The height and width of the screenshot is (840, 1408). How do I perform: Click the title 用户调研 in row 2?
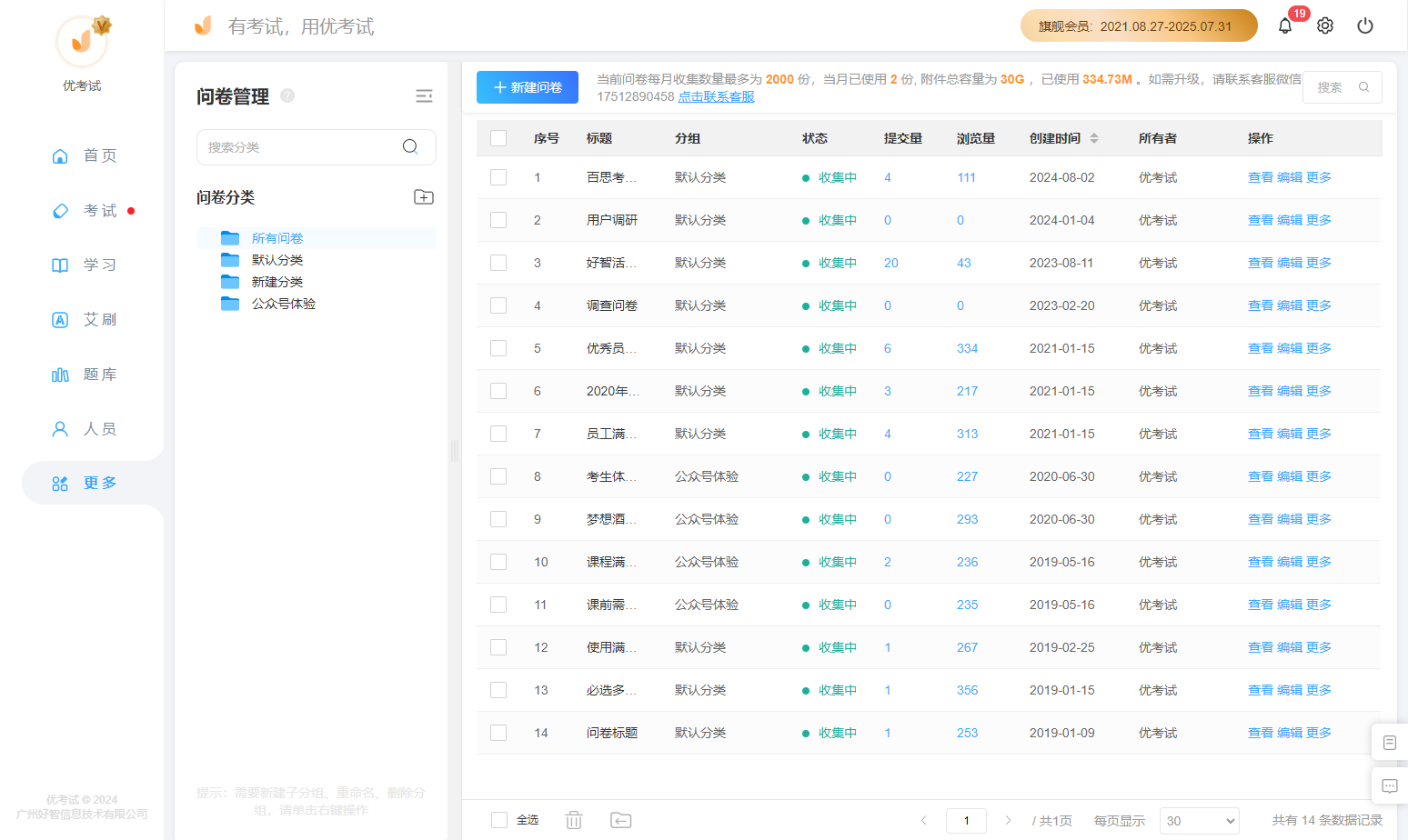[x=612, y=220]
